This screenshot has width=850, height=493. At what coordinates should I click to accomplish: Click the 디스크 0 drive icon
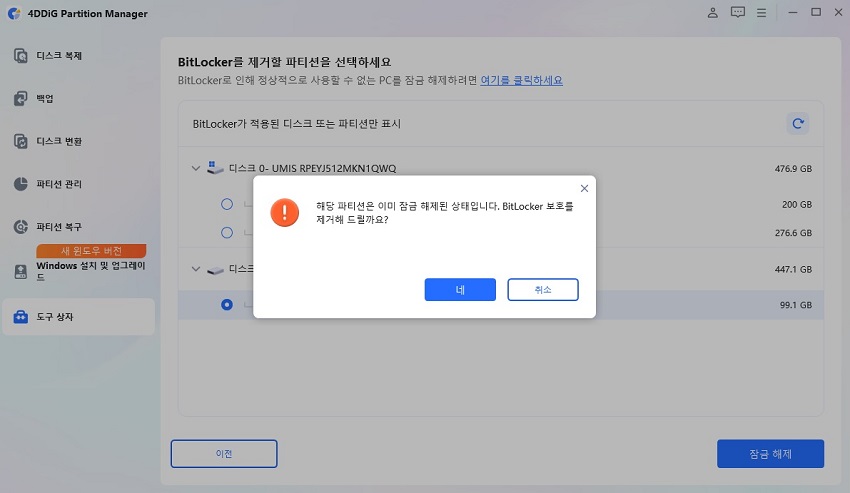(215, 168)
